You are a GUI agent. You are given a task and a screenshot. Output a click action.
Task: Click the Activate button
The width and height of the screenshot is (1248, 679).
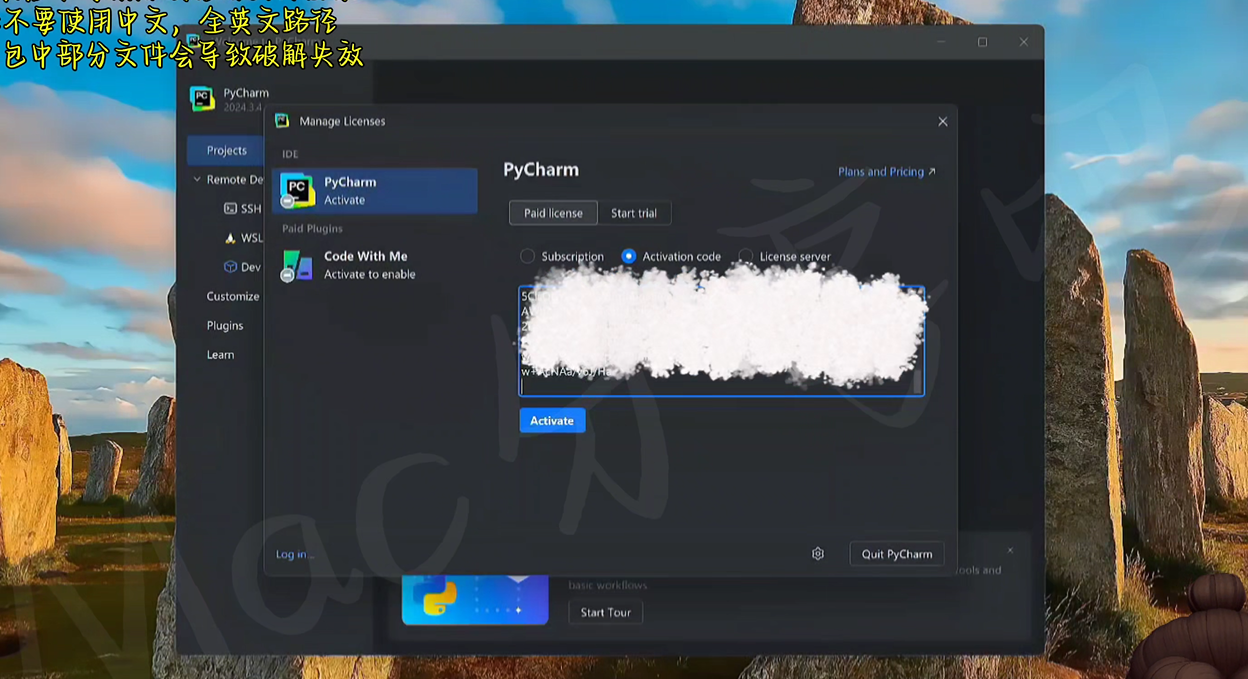[552, 421]
